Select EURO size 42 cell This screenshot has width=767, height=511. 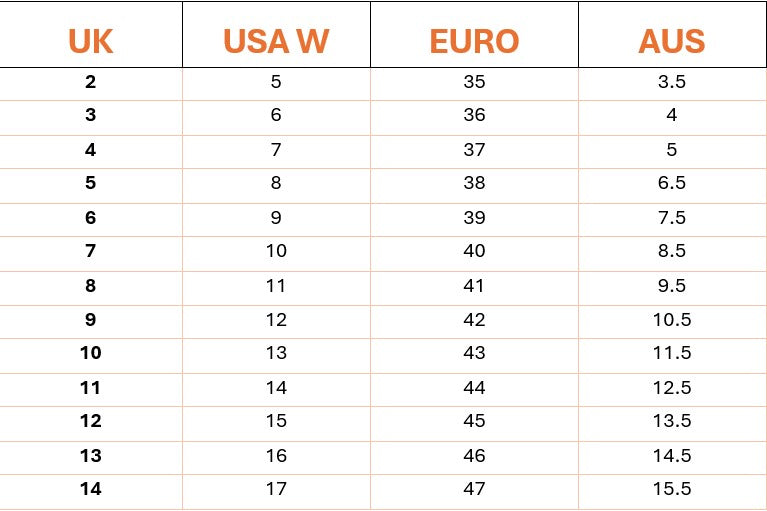474,320
